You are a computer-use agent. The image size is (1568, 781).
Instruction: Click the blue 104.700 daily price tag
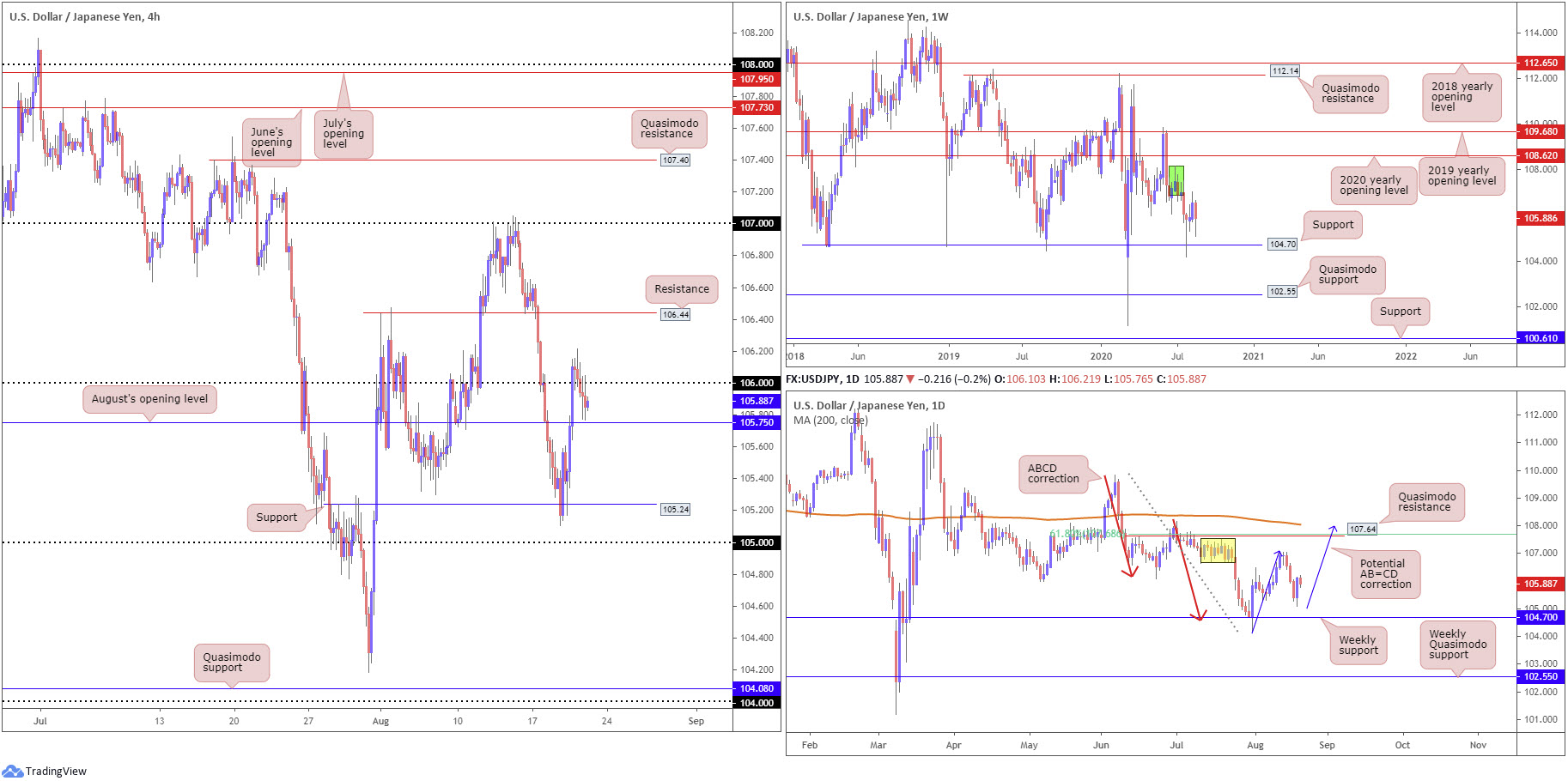[1541, 617]
